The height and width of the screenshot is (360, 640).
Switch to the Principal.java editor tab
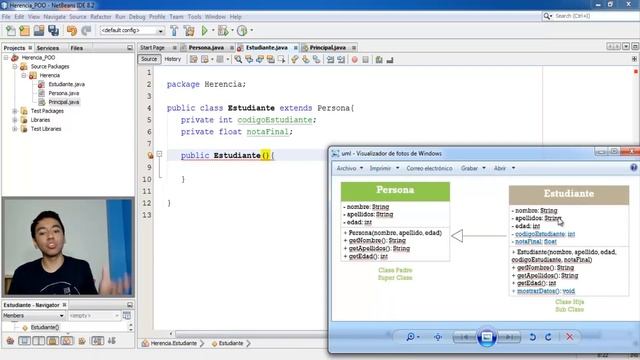(328, 48)
